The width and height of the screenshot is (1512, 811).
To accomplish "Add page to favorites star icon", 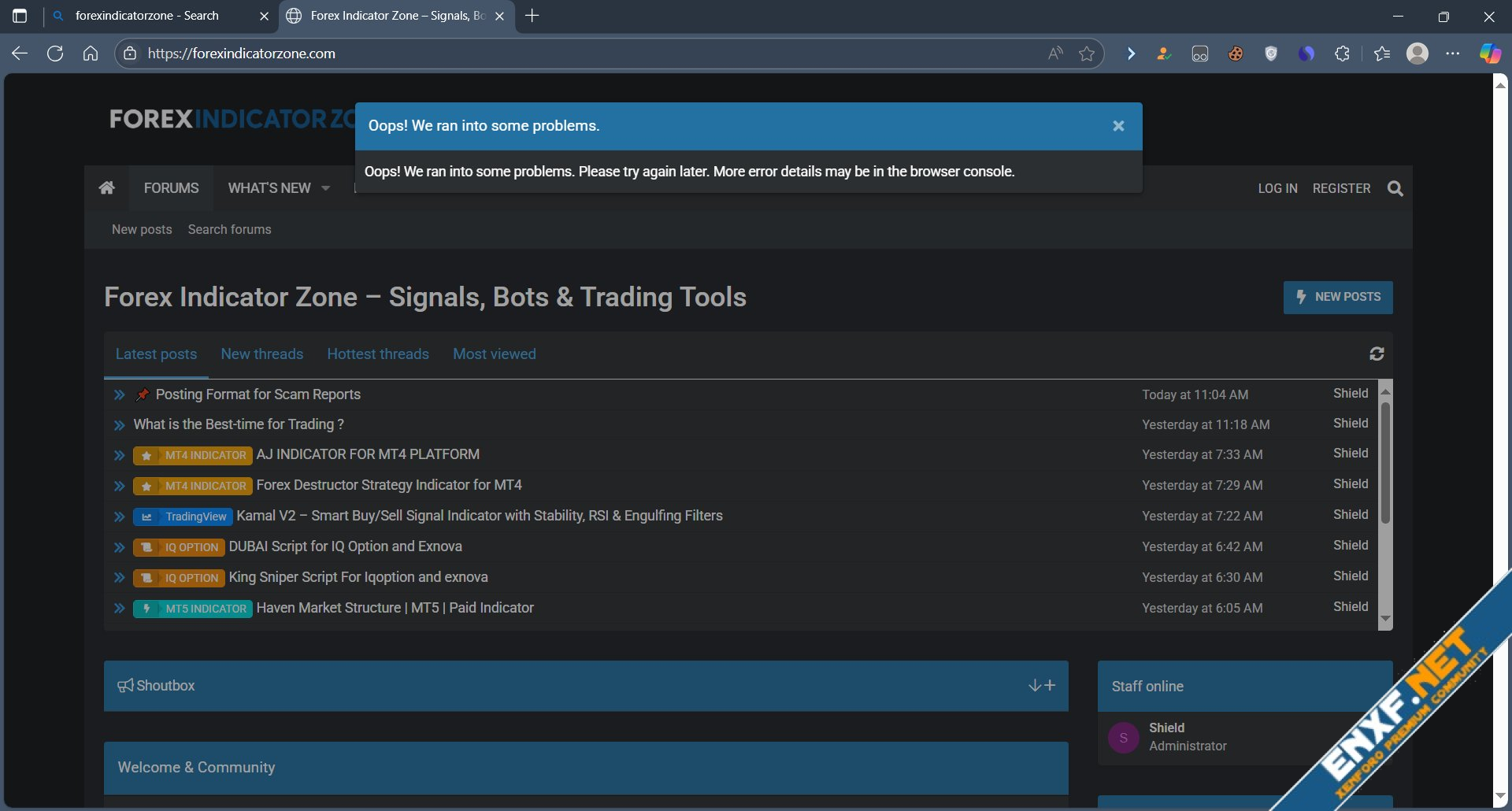I will pos(1087,54).
